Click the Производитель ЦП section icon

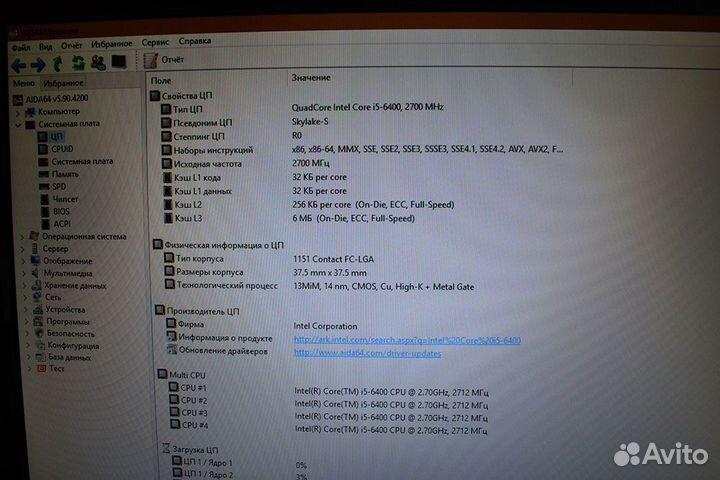point(160,310)
